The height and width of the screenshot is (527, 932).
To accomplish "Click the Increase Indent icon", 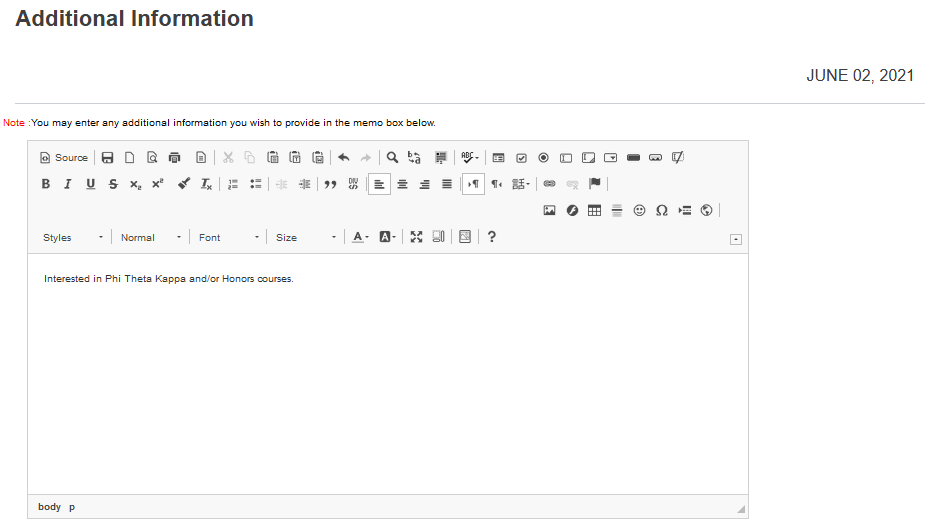I will (304, 184).
